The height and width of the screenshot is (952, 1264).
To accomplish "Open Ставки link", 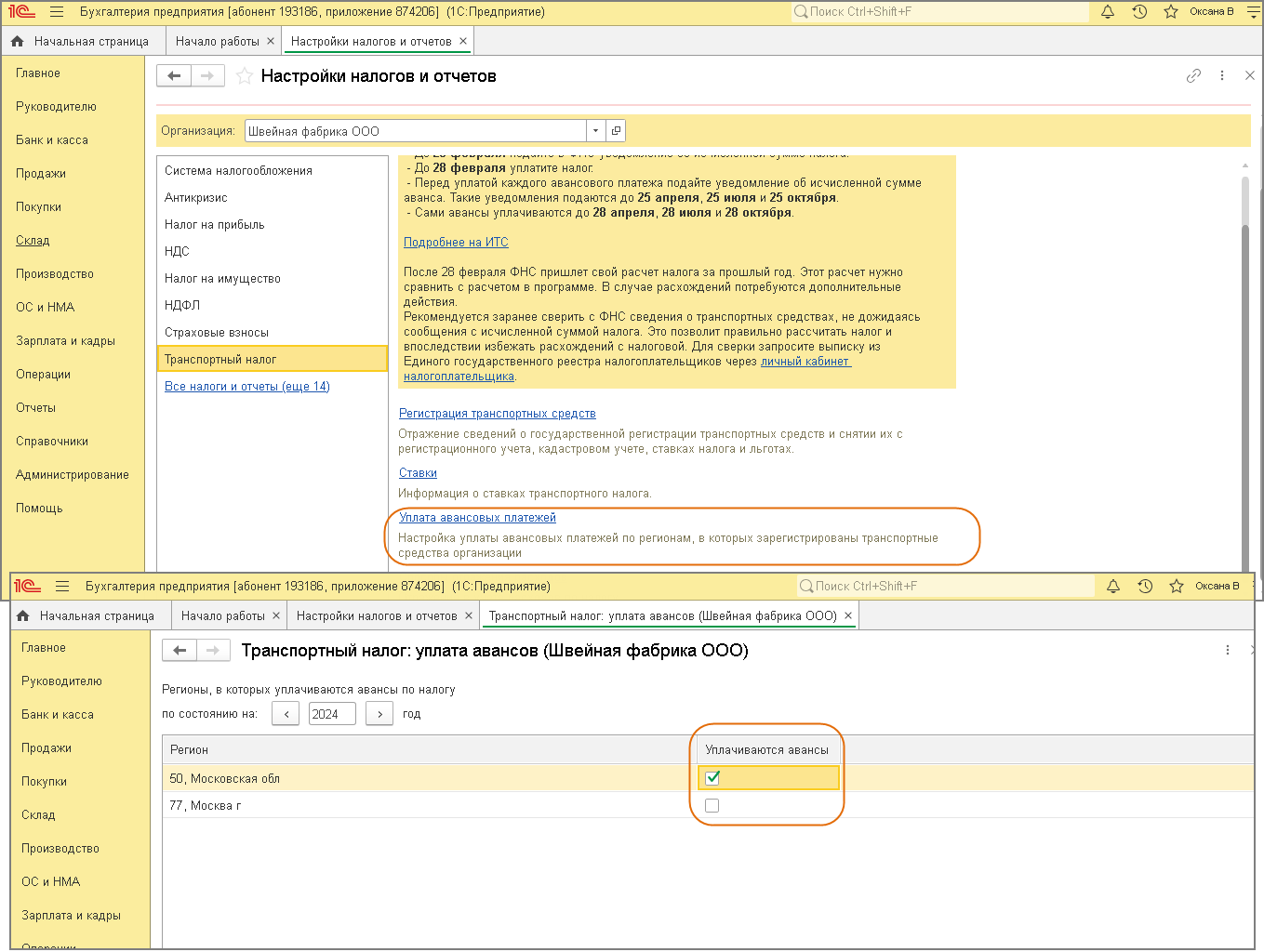I will 418,473.
